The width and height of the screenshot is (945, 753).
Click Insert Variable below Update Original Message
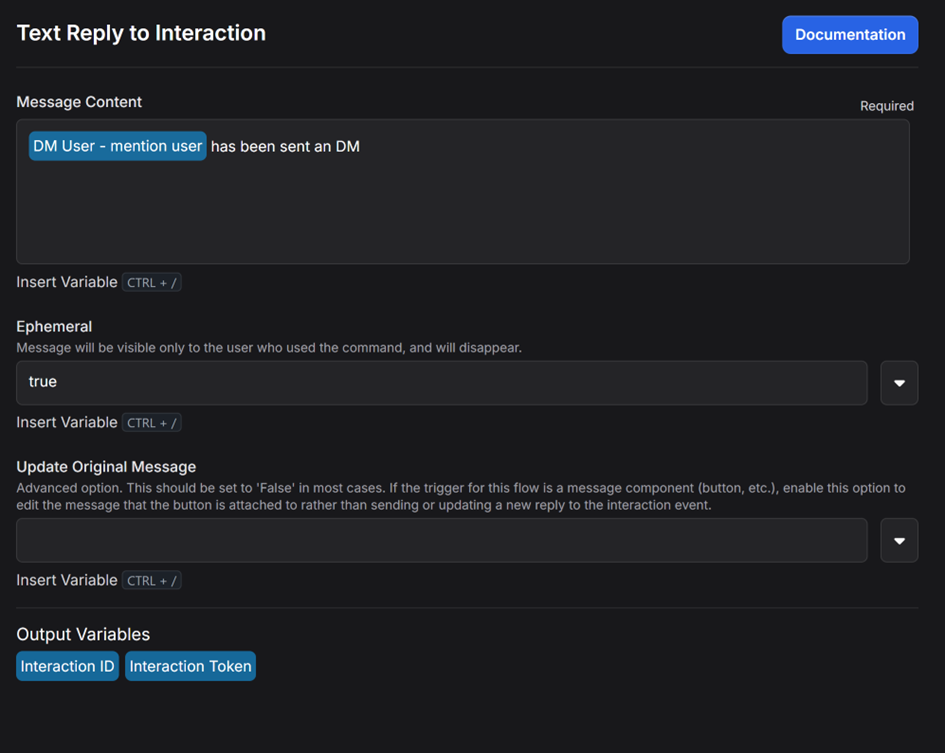[67, 581]
